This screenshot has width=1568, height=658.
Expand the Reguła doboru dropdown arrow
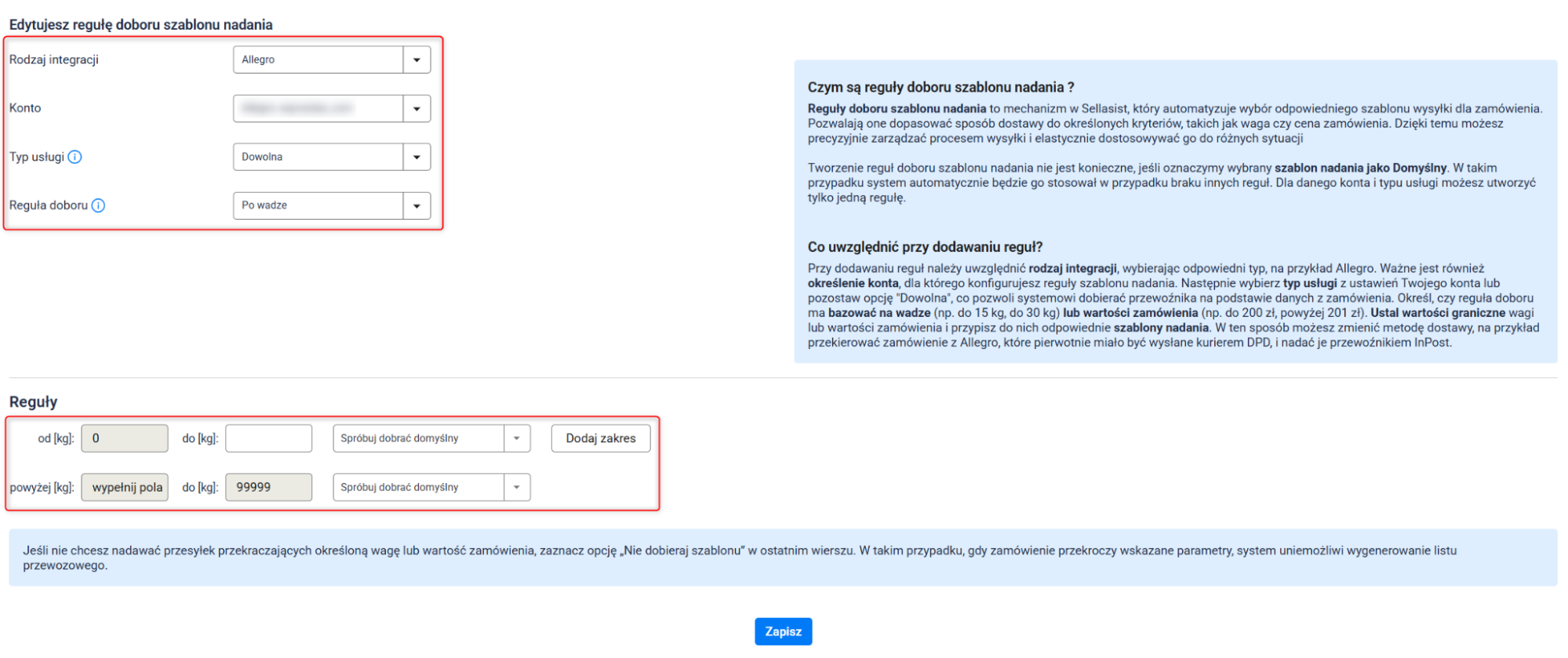tap(417, 205)
